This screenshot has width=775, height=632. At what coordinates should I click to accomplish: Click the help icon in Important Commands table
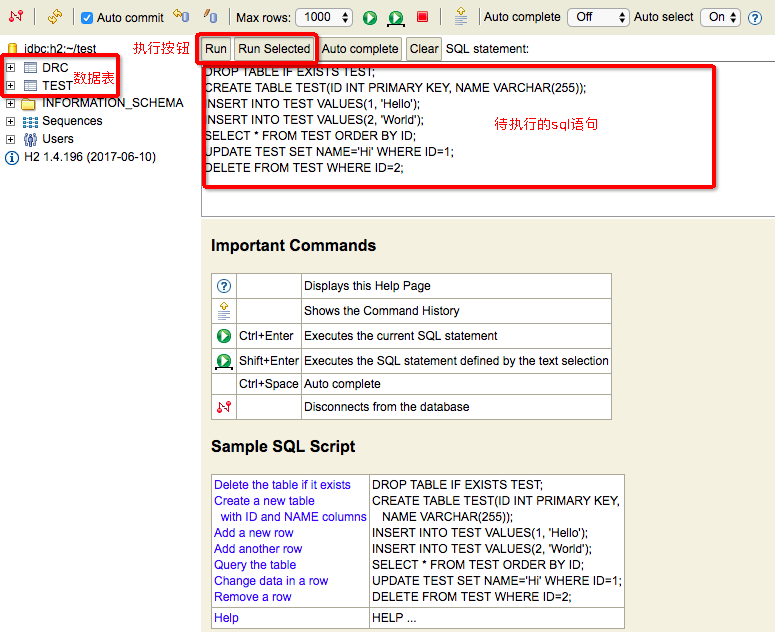pos(224,286)
